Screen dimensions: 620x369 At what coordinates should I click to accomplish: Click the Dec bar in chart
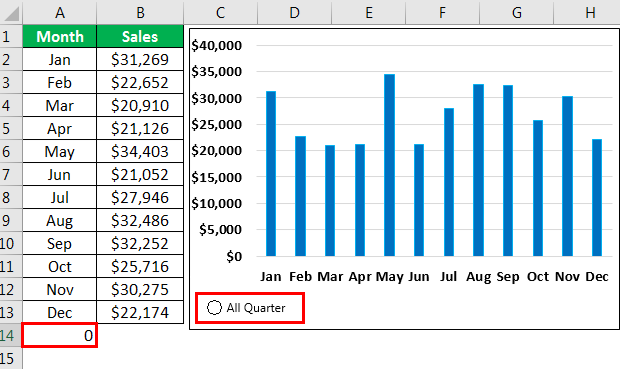(597, 198)
